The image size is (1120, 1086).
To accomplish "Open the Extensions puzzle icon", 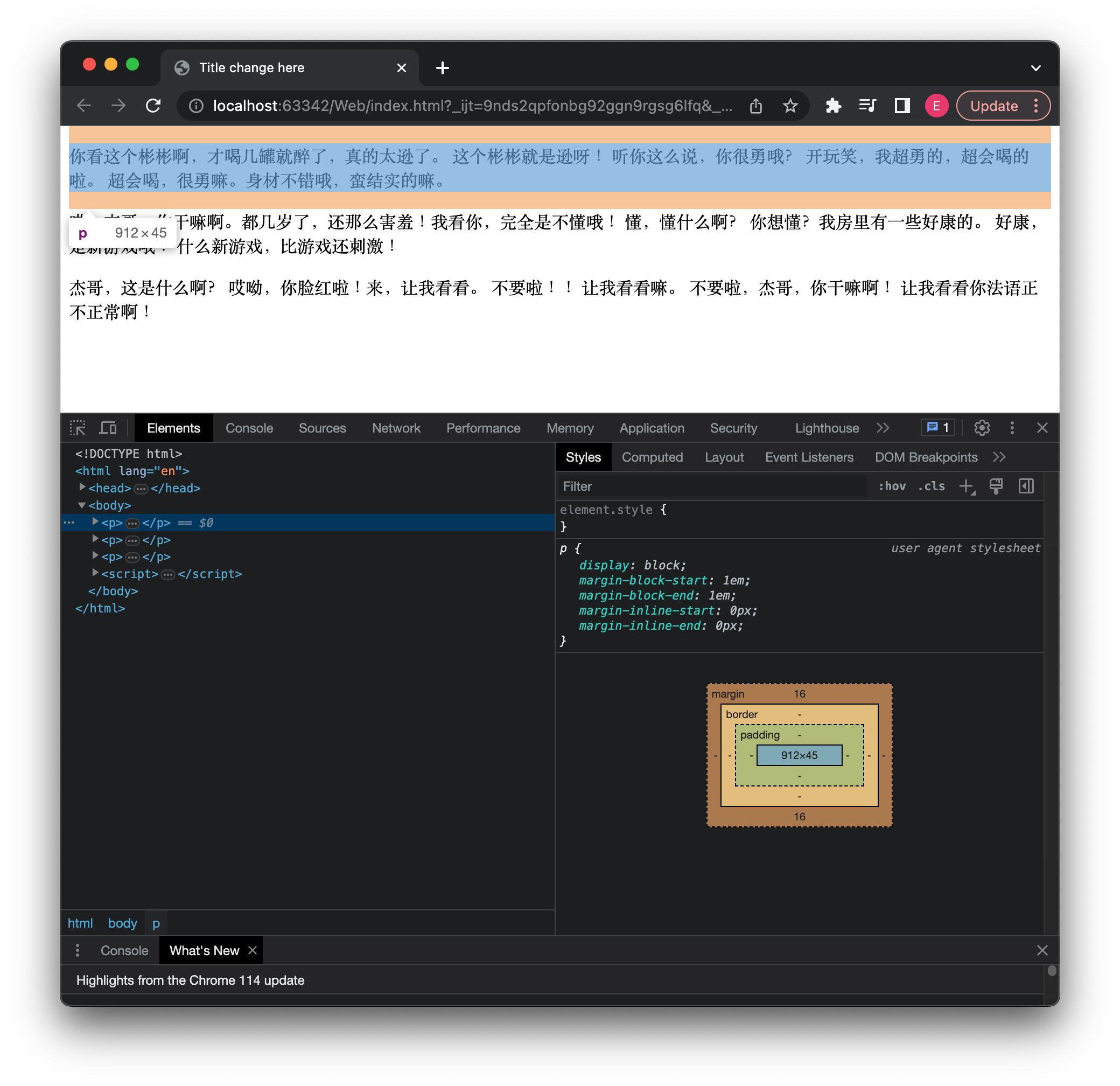I will 833,106.
